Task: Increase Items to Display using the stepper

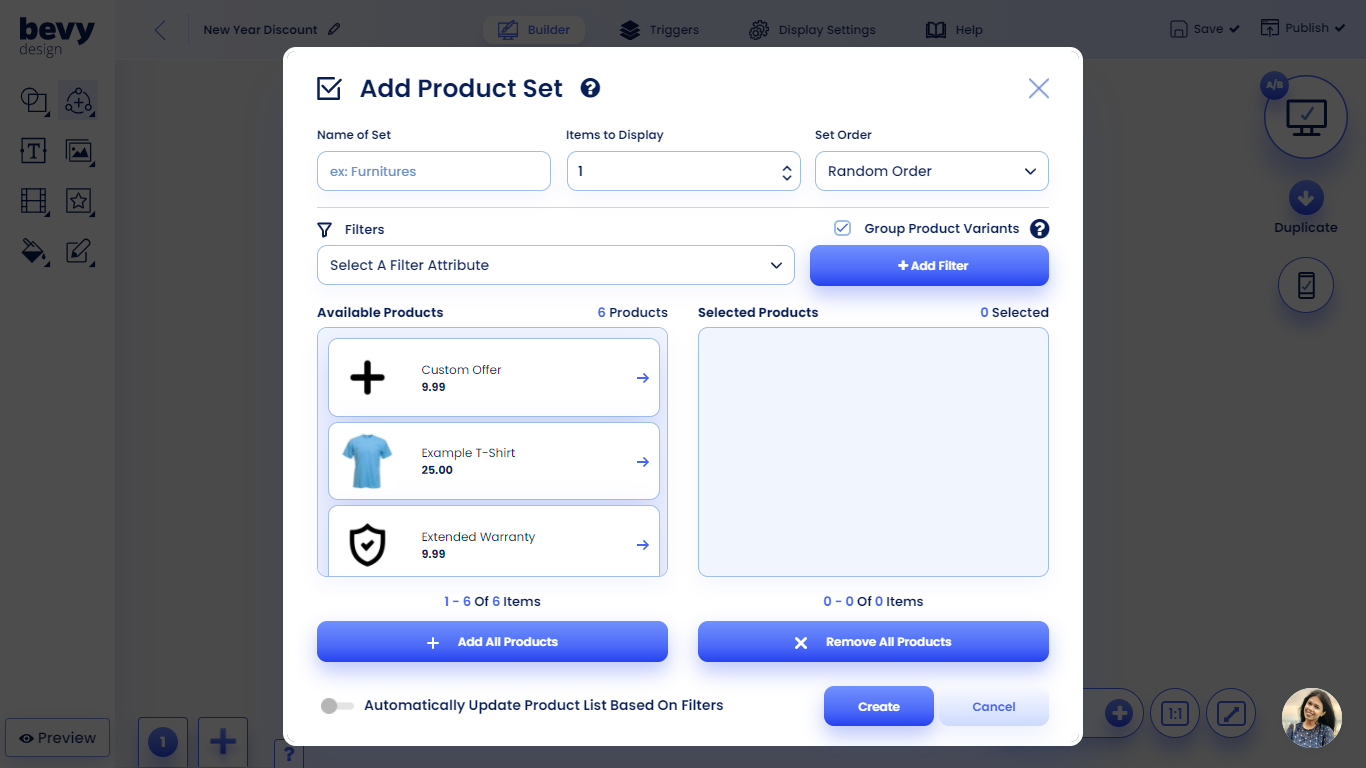Action: (787, 164)
